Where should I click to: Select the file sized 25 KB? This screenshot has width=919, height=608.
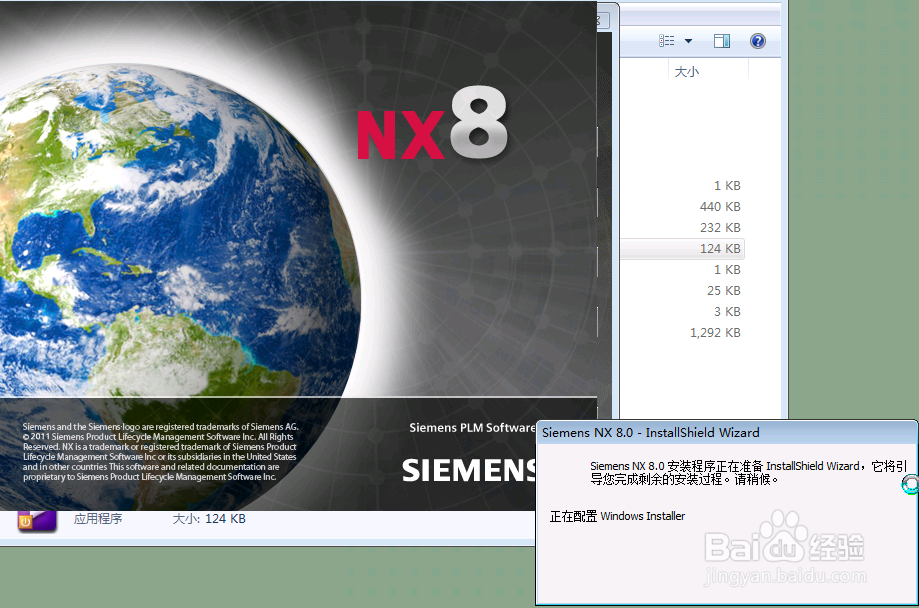(723, 290)
